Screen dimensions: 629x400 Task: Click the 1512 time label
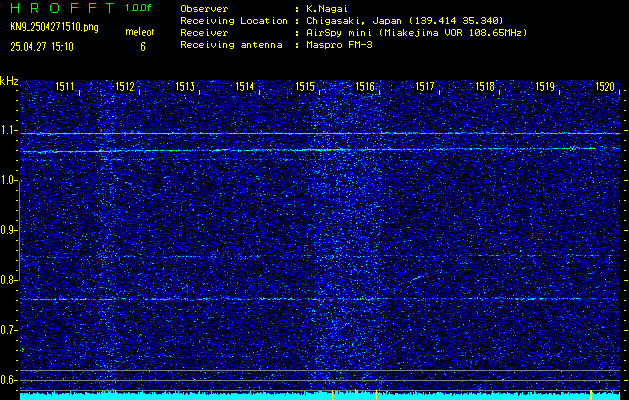(x=125, y=86)
